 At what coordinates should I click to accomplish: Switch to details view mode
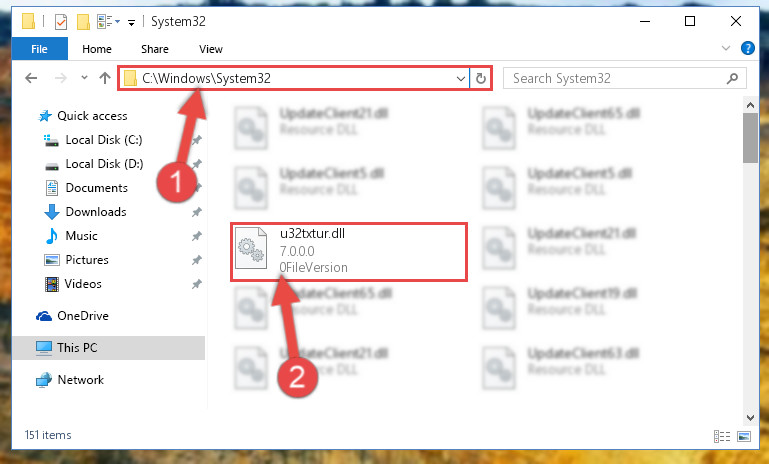(721, 436)
